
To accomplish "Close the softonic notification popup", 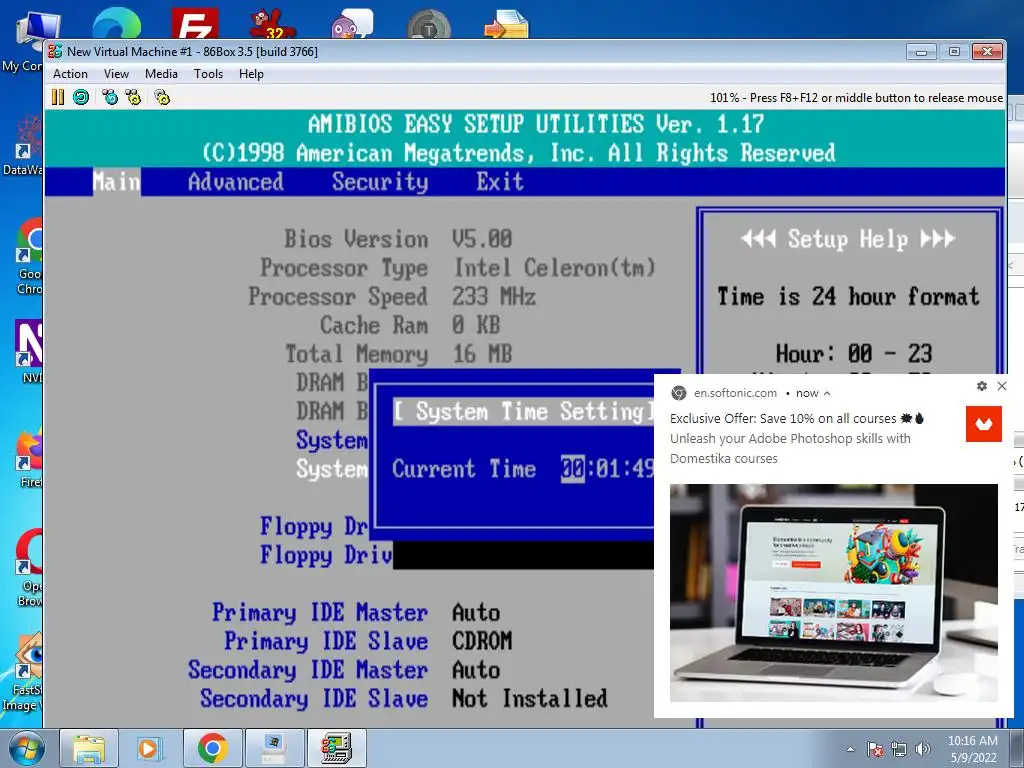I will coord(1002,386).
